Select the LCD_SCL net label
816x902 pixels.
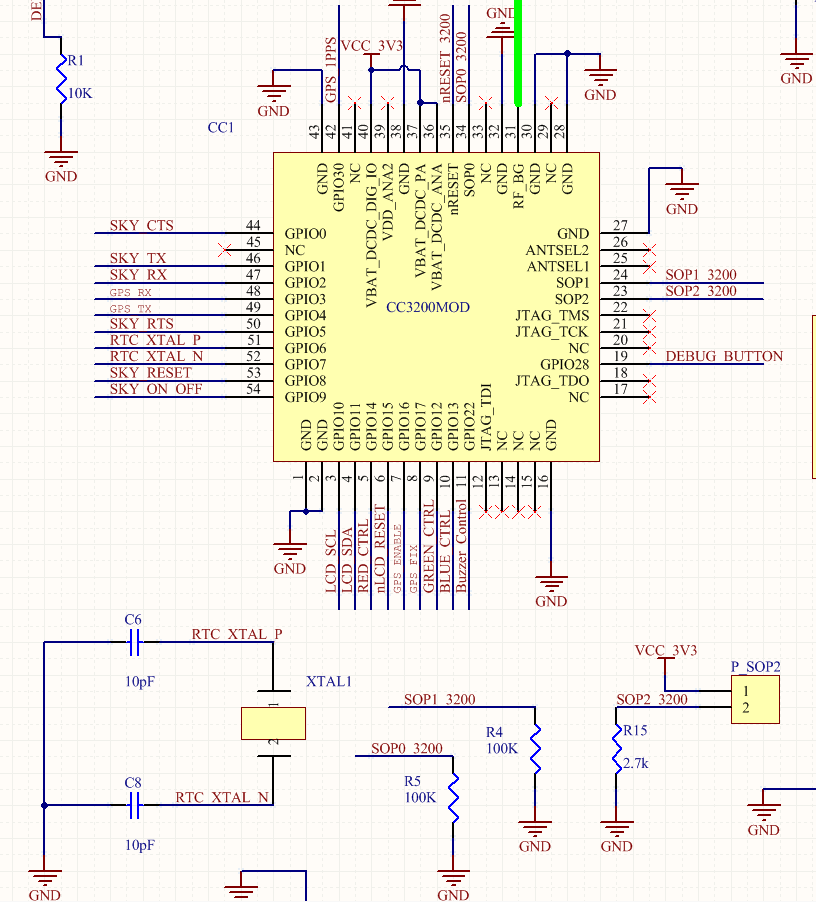click(x=331, y=561)
